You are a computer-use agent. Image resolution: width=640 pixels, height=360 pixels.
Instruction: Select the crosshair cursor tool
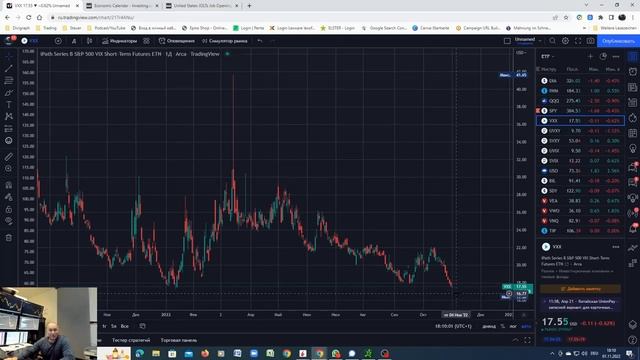[9, 56]
